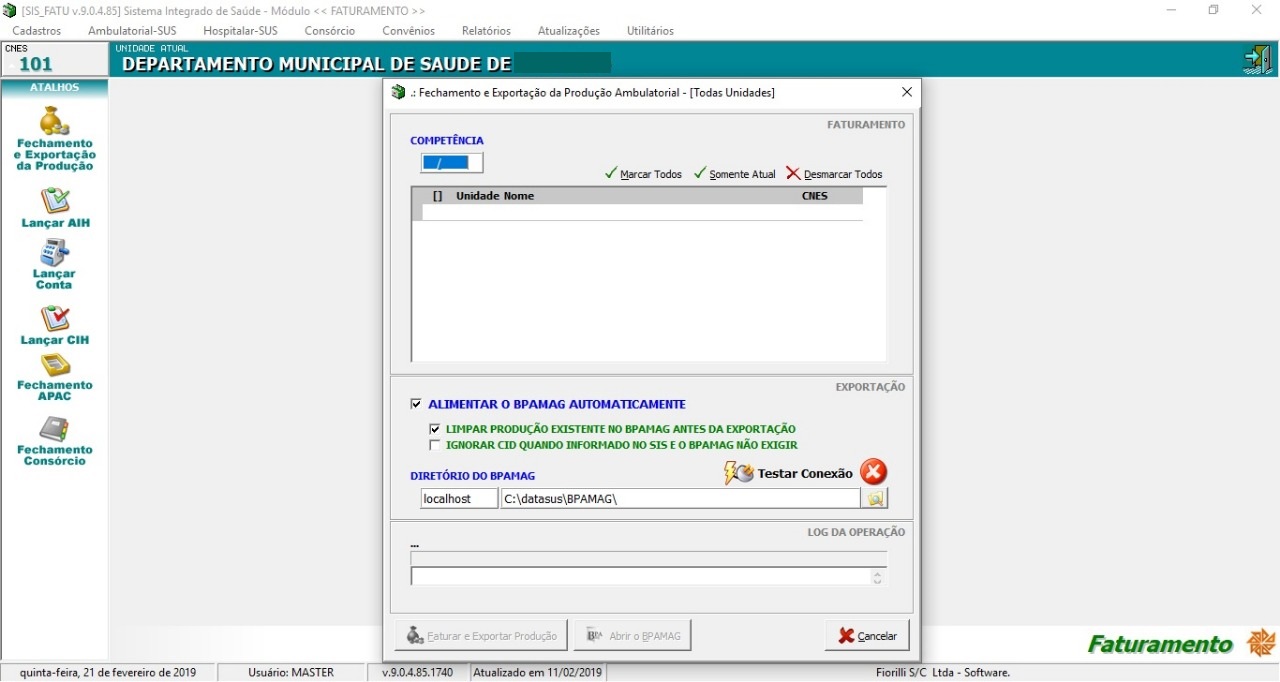Select the Lançar CIH shortcut icon
The image size is (1280, 682).
(55, 319)
